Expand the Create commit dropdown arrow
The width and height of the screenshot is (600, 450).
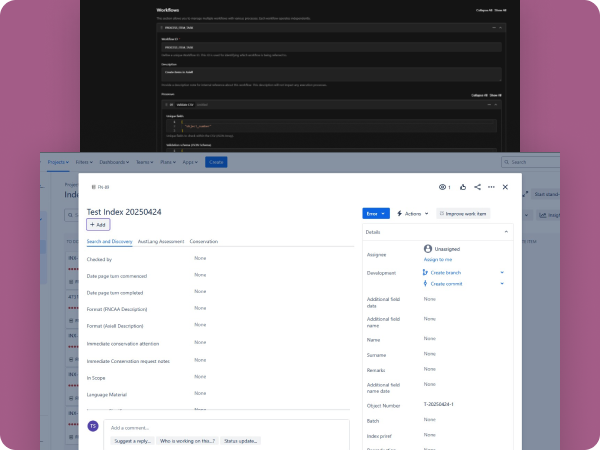click(x=502, y=284)
